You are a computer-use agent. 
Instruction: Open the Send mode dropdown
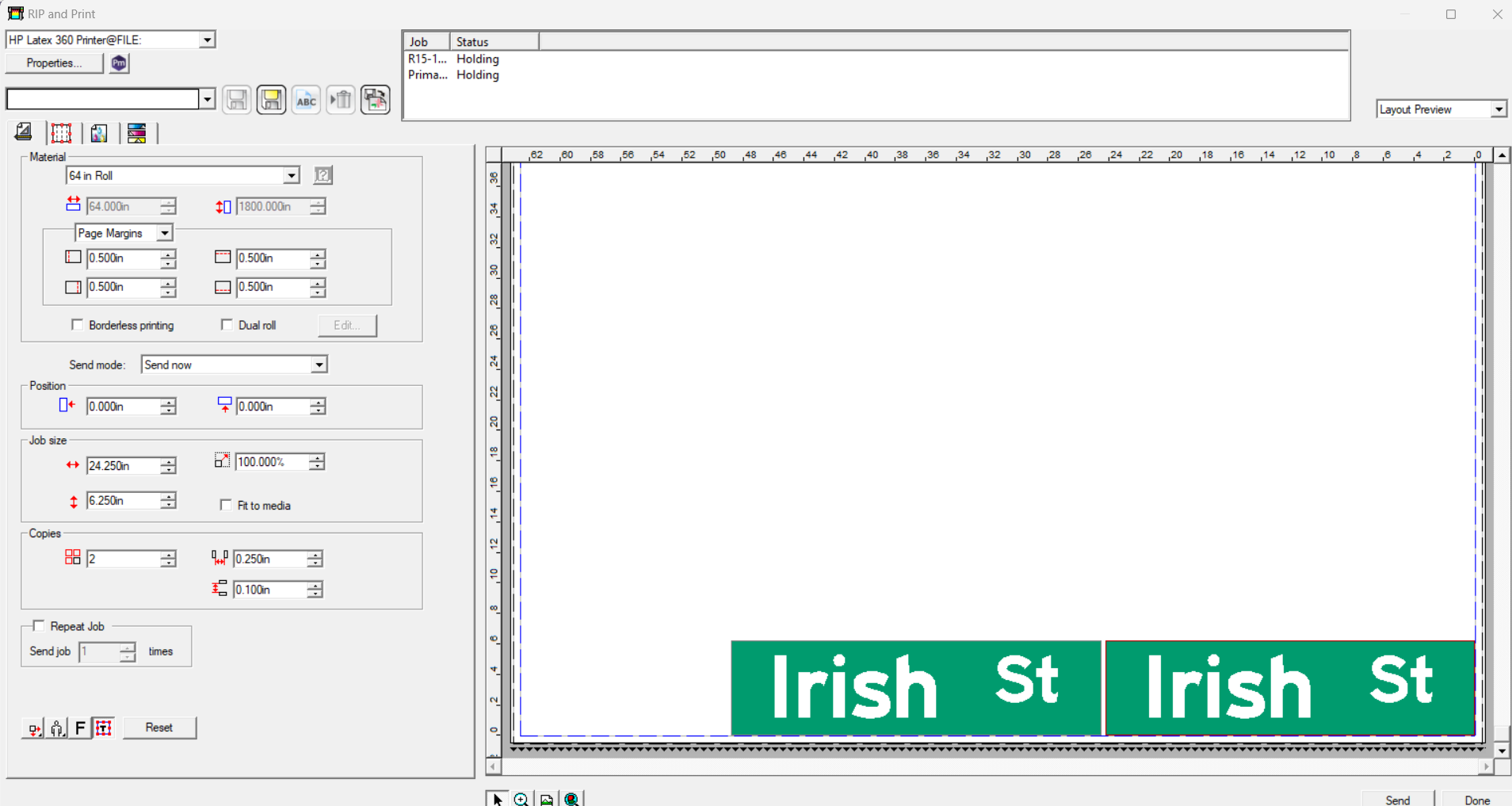click(x=319, y=365)
